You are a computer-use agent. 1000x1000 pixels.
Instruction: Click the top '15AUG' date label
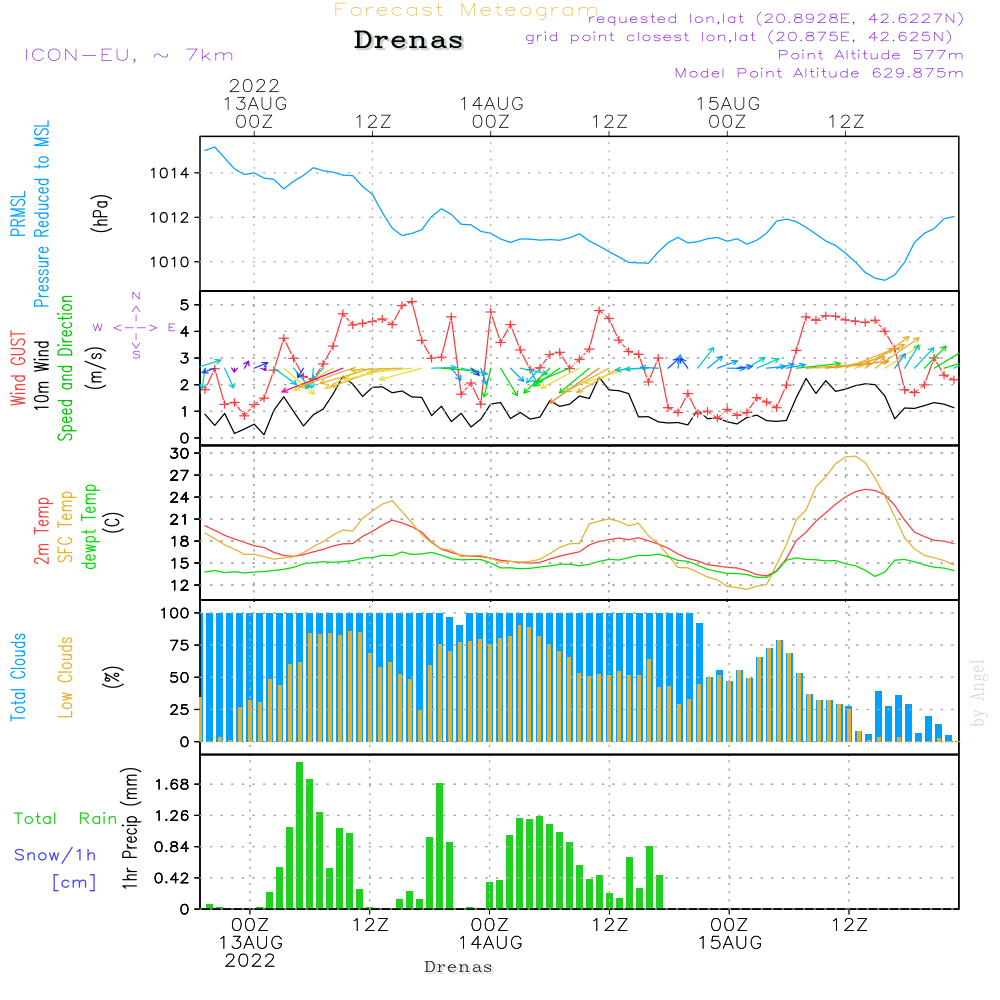pyautogui.click(x=728, y=103)
